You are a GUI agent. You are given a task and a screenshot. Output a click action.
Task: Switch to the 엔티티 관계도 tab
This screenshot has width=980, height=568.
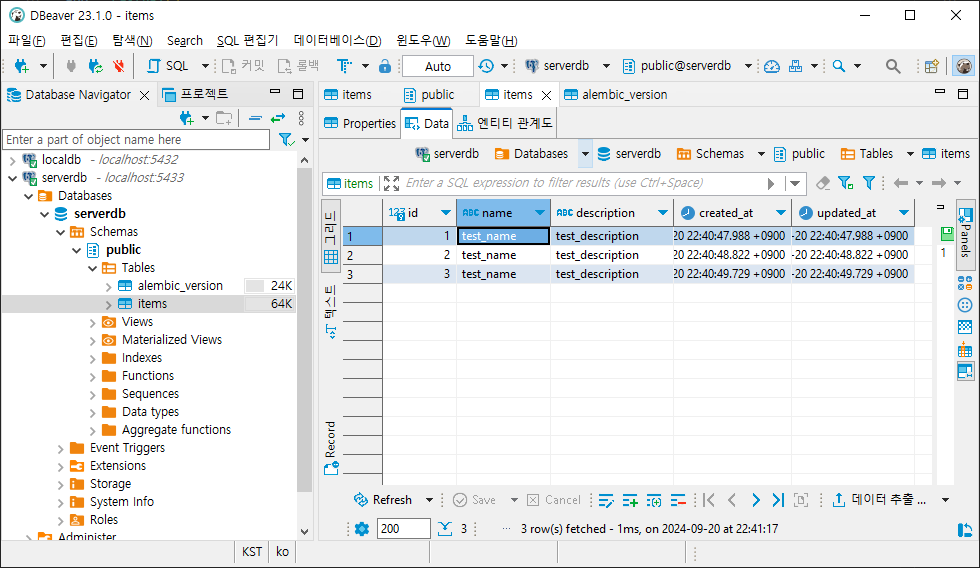pos(504,123)
